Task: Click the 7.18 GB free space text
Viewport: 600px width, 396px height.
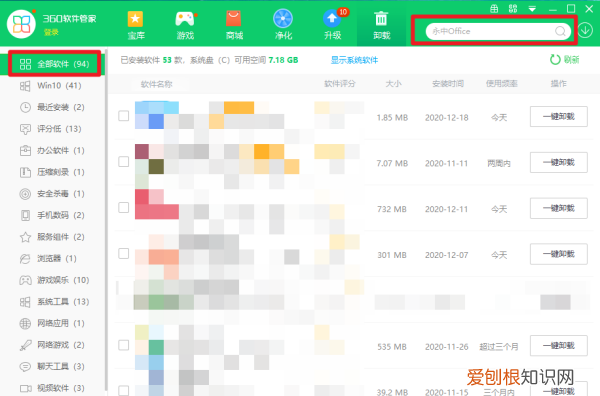Action: click(283, 60)
